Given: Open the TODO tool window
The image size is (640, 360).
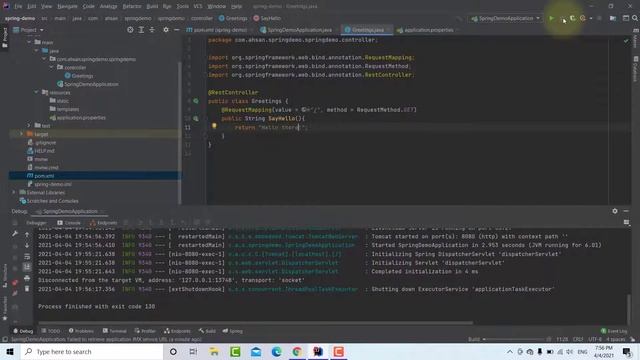Looking at the screenshot, I should click(x=51, y=331).
